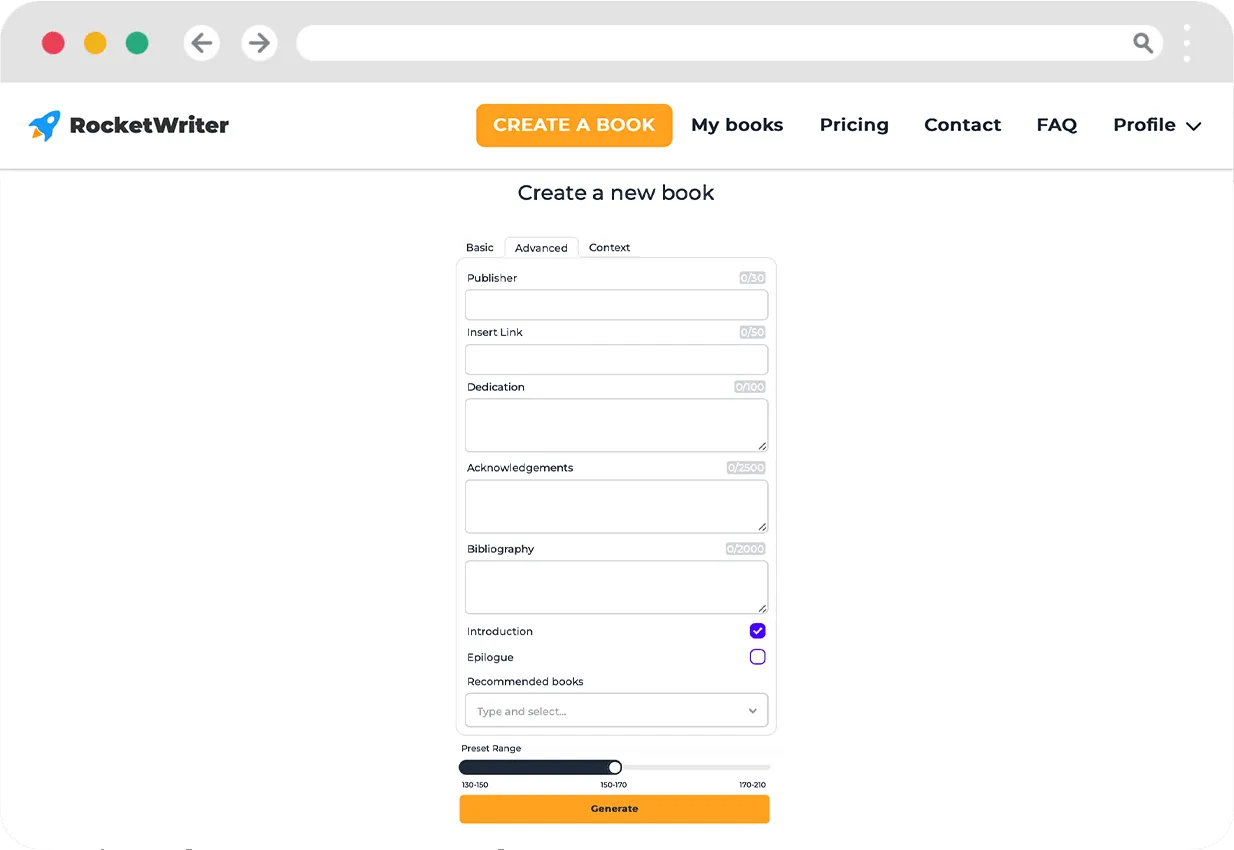This screenshot has width=1234, height=850.
Task: Click CREATE A BOOK
Action: click(574, 125)
